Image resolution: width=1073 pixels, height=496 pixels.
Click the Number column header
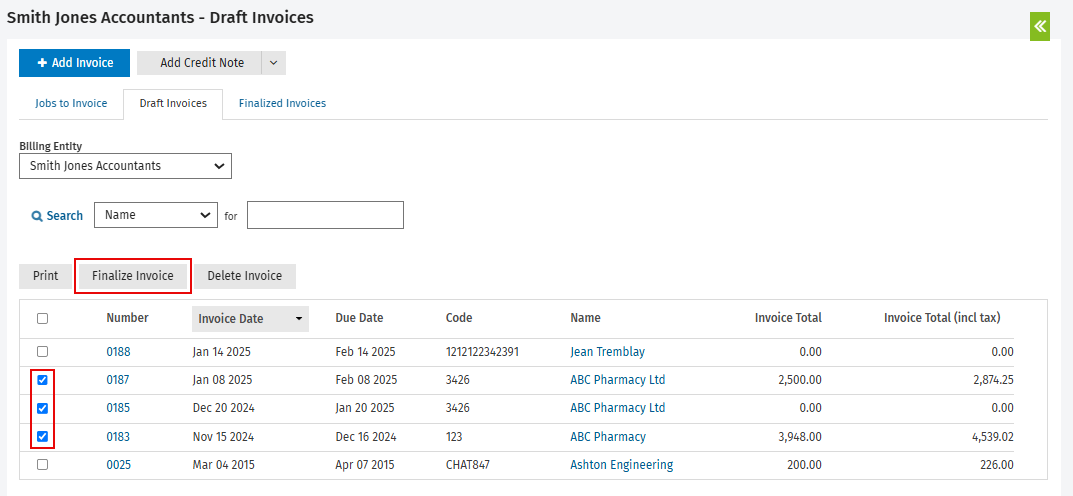click(127, 318)
